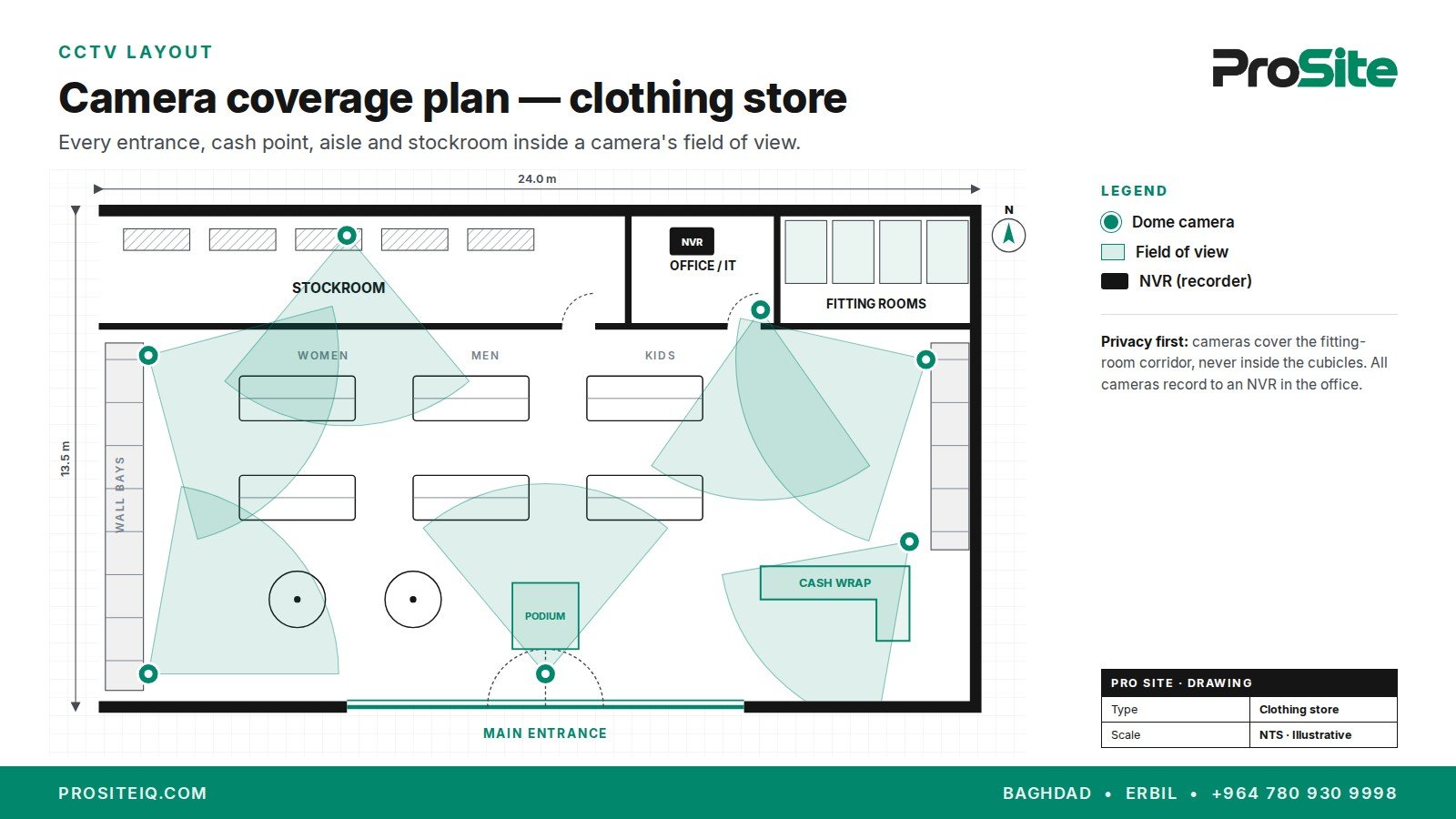Click the 24.0 m width dimension
This screenshot has width=1456, height=819.
[537, 179]
